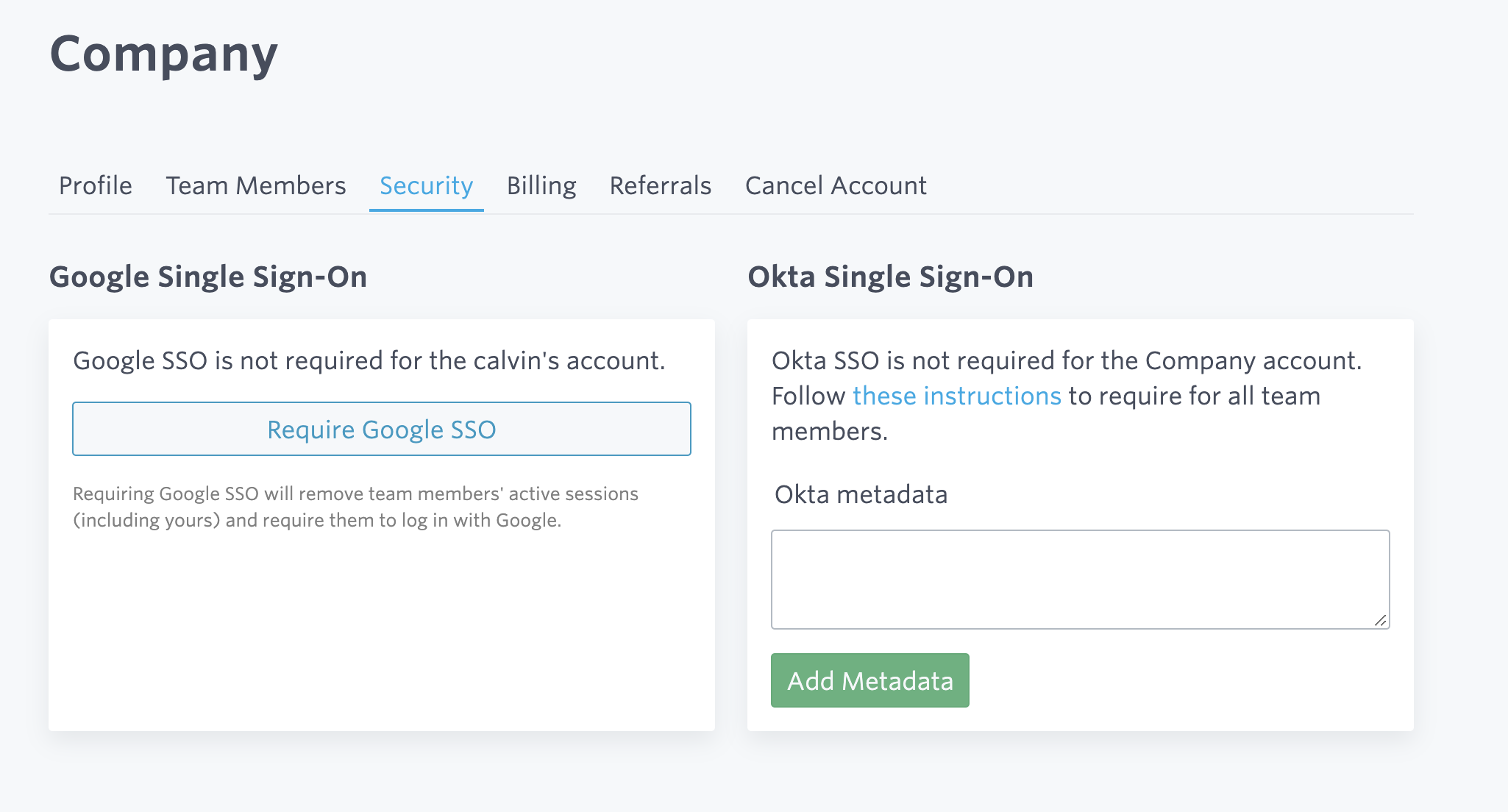Screen dimensions: 1508x812
Task: Open the Team Members tab
Action: pos(256,185)
